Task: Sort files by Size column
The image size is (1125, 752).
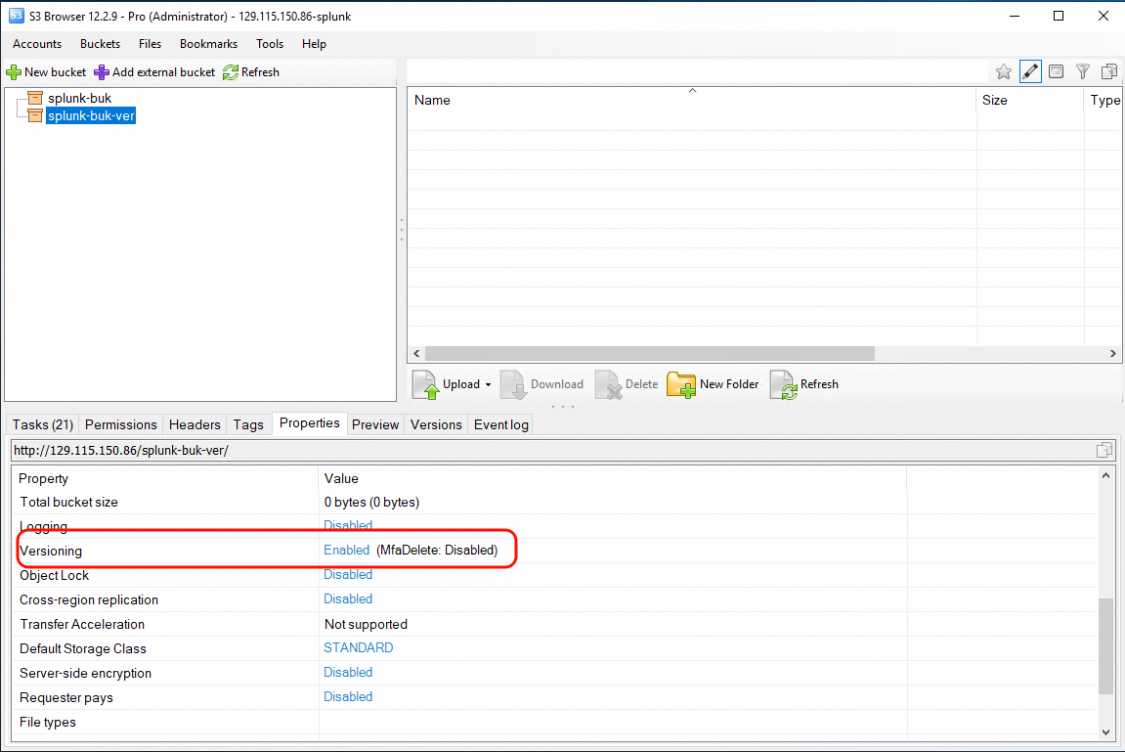Action: (x=1030, y=100)
